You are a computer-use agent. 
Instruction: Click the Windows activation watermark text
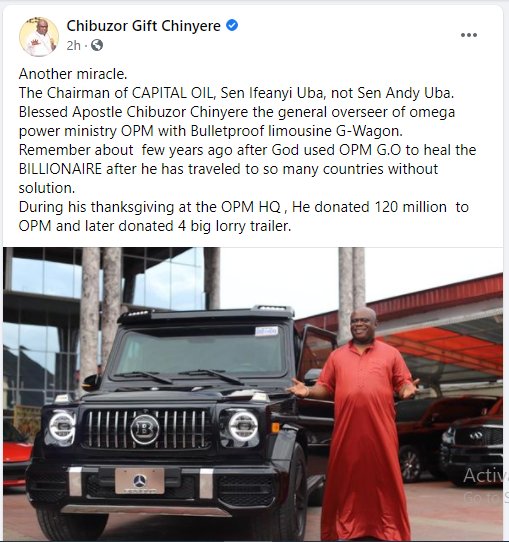tap(486, 486)
